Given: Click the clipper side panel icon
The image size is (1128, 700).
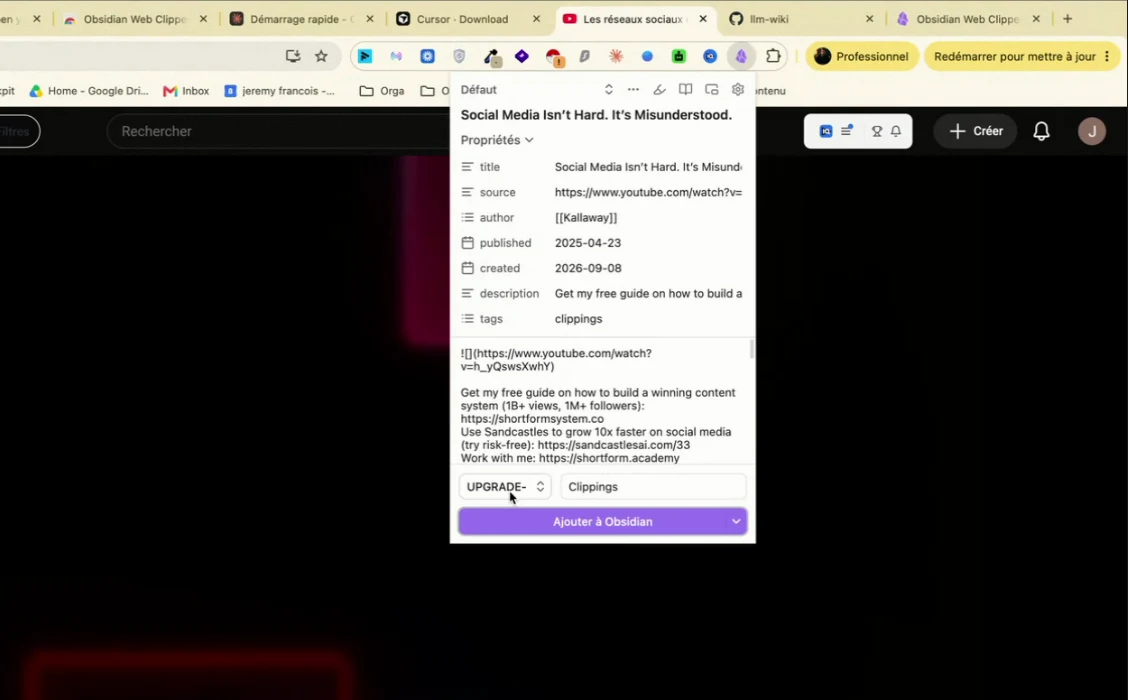Looking at the screenshot, I should 711,89.
